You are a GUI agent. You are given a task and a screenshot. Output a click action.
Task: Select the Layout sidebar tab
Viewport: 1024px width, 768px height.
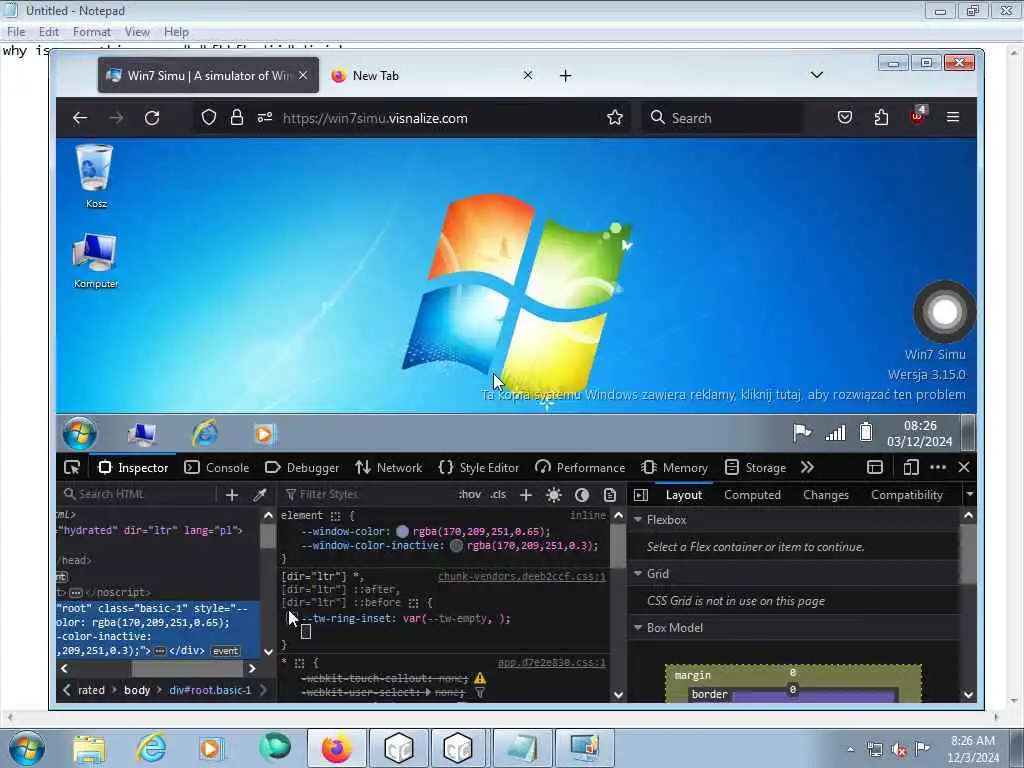[684, 495]
